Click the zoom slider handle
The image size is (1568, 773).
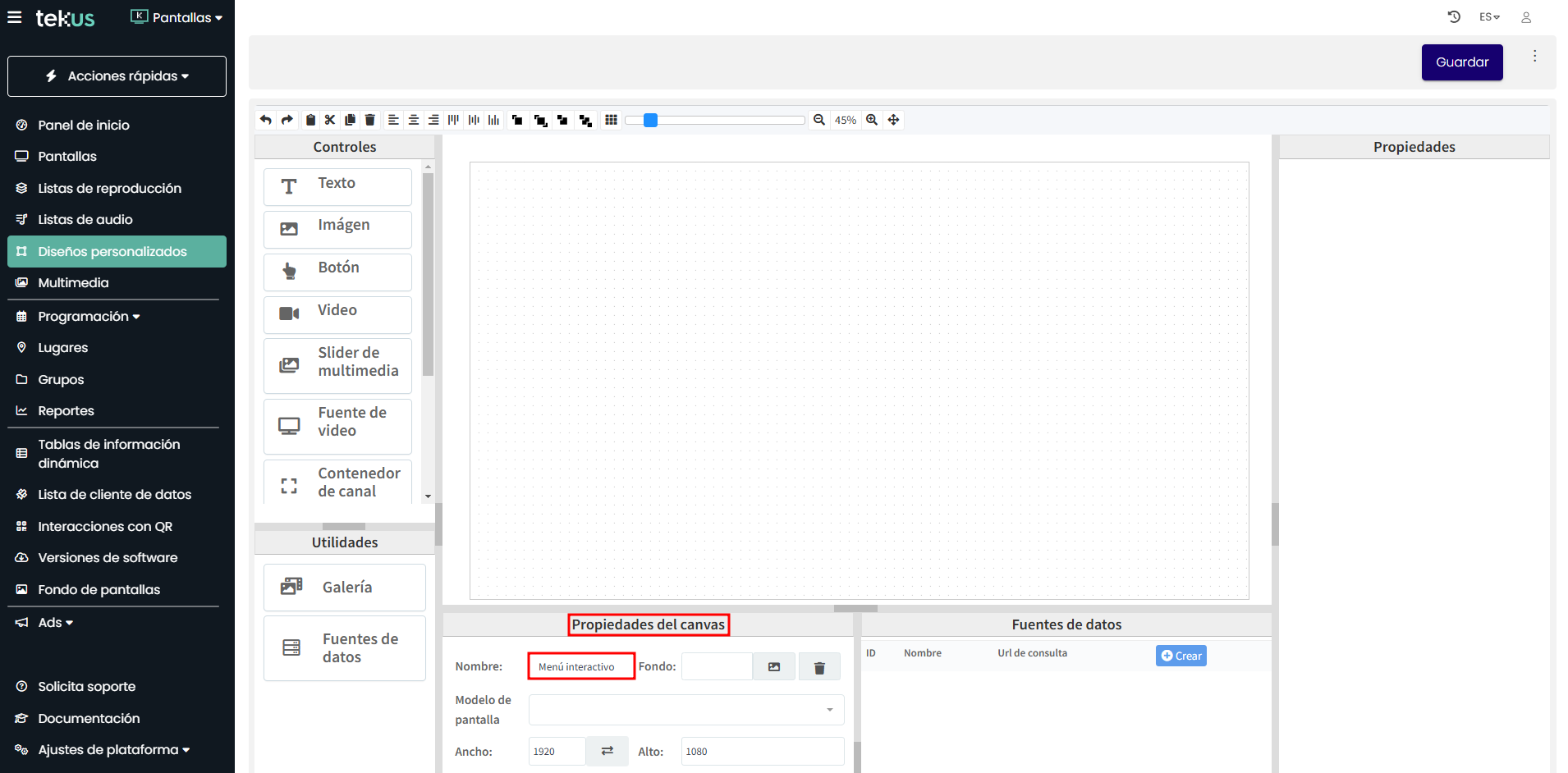click(x=650, y=120)
